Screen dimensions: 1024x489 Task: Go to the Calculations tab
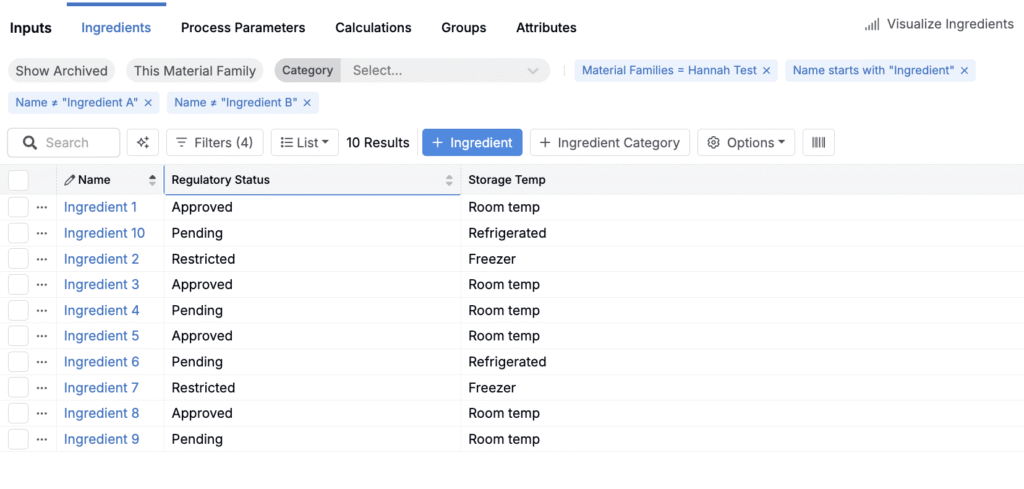click(373, 28)
